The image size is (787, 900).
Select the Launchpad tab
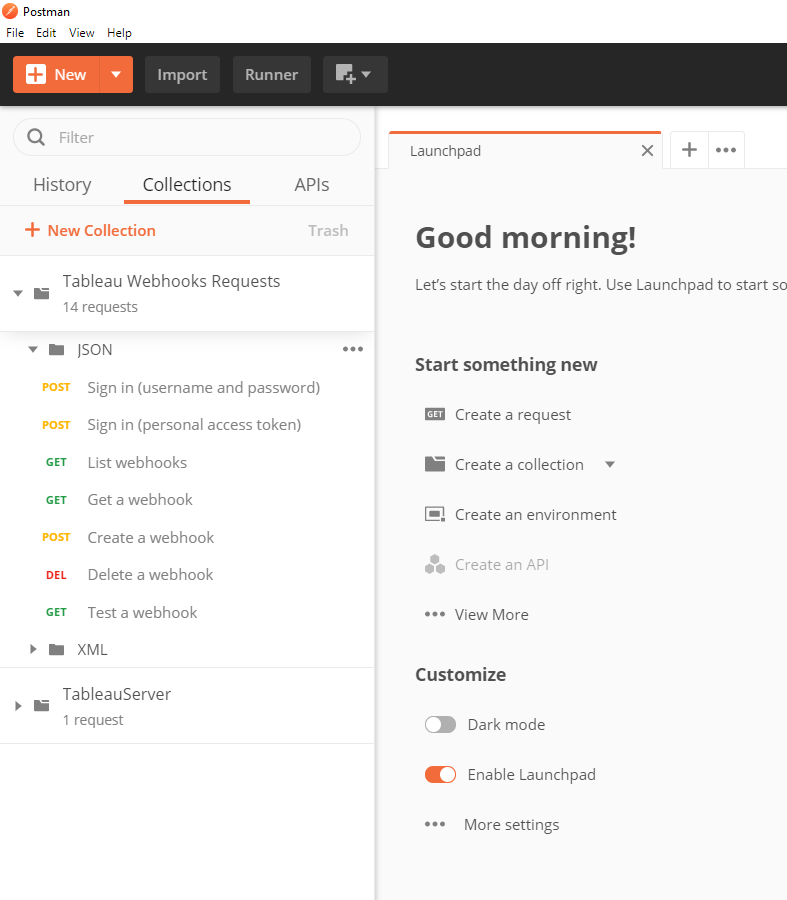(x=525, y=151)
